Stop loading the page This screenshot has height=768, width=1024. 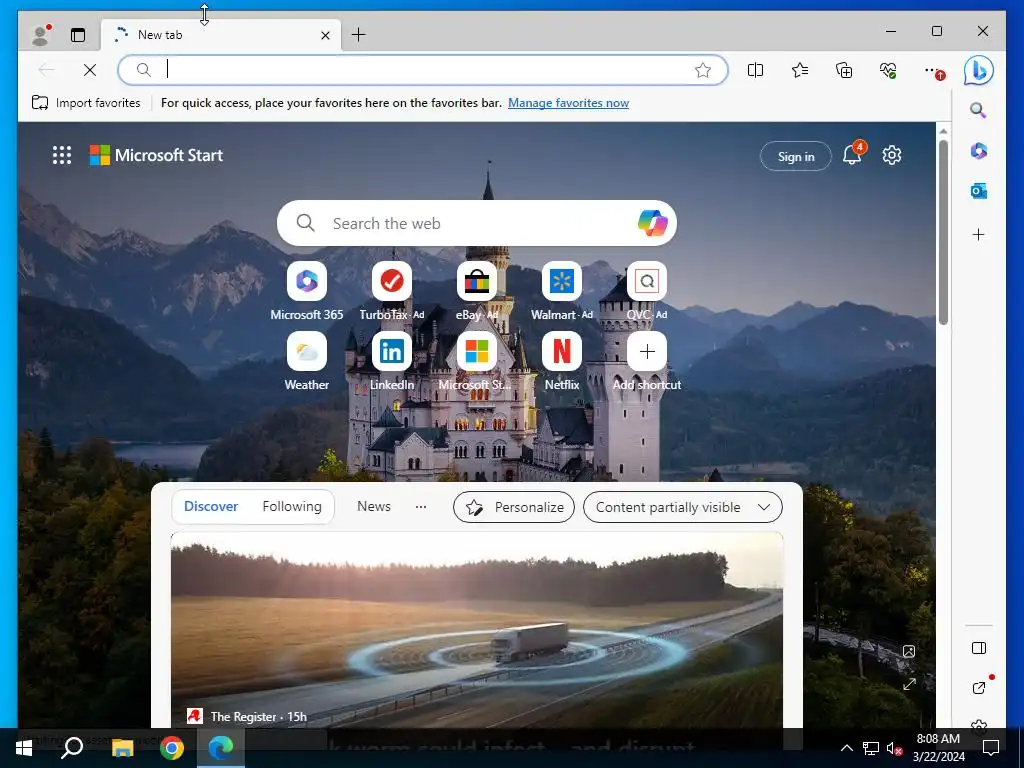tap(90, 70)
